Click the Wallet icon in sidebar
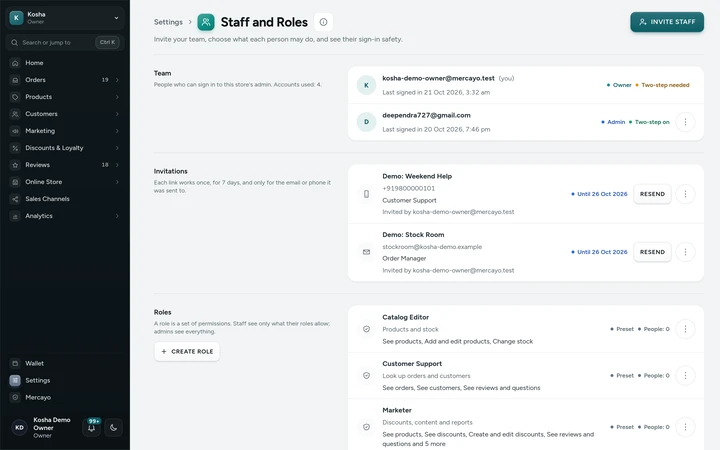The height and width of the screenshot is (450, 720). 15,363
